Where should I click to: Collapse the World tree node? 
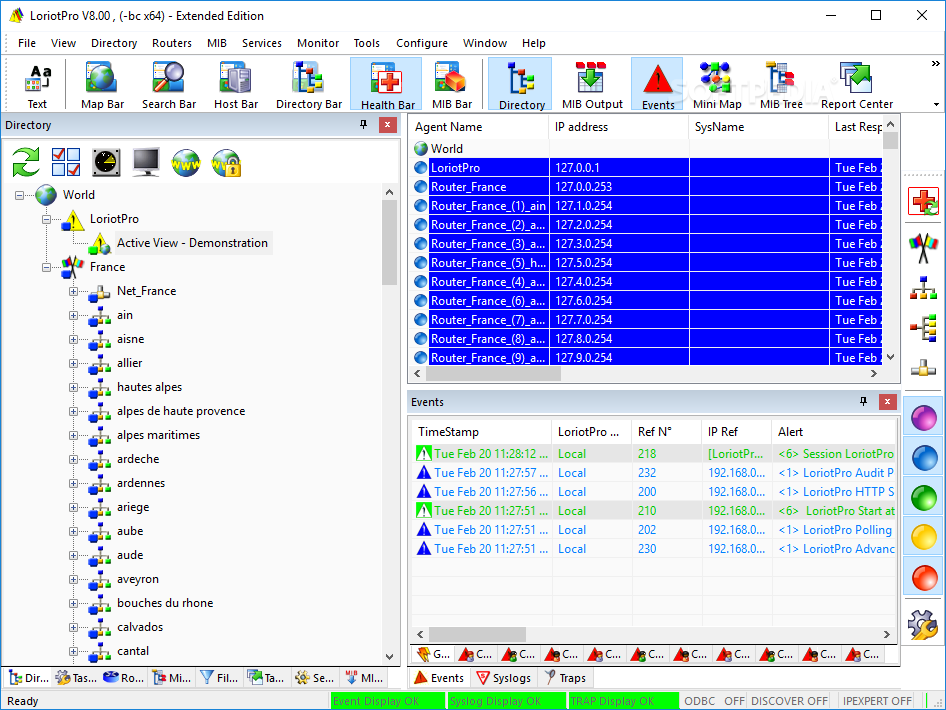[x=19, y=195]
